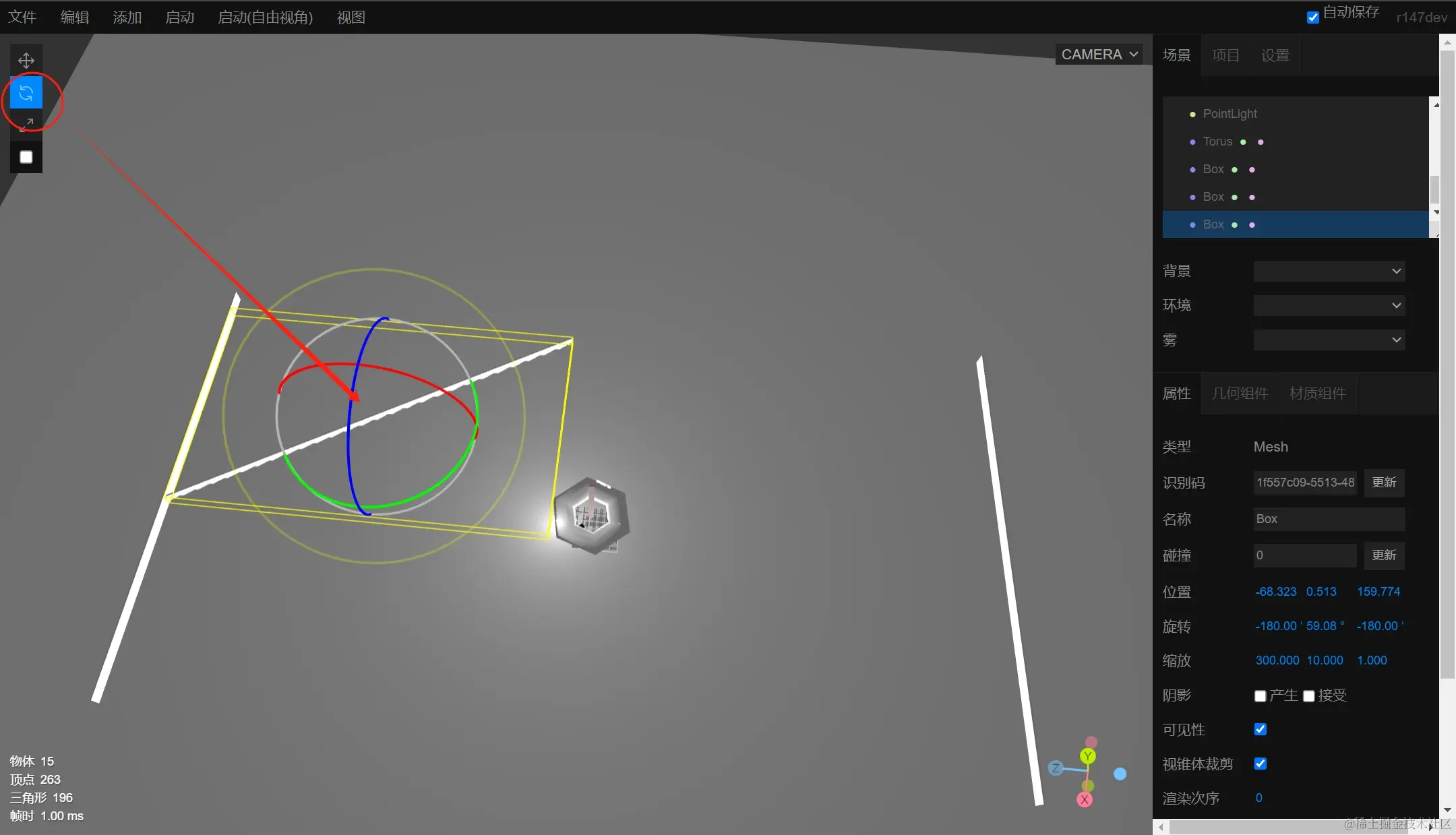Image resolution: width=1456 pixels, height=835 pixels.
Task: Click the pink material dot on selected Box
Action: 1252,225
